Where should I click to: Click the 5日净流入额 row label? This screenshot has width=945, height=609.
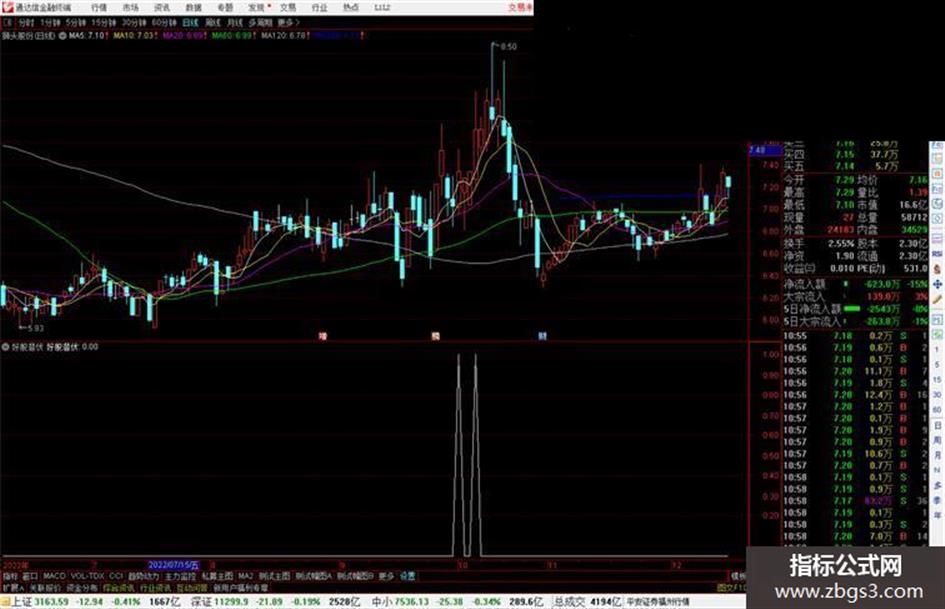pos(812,309)
